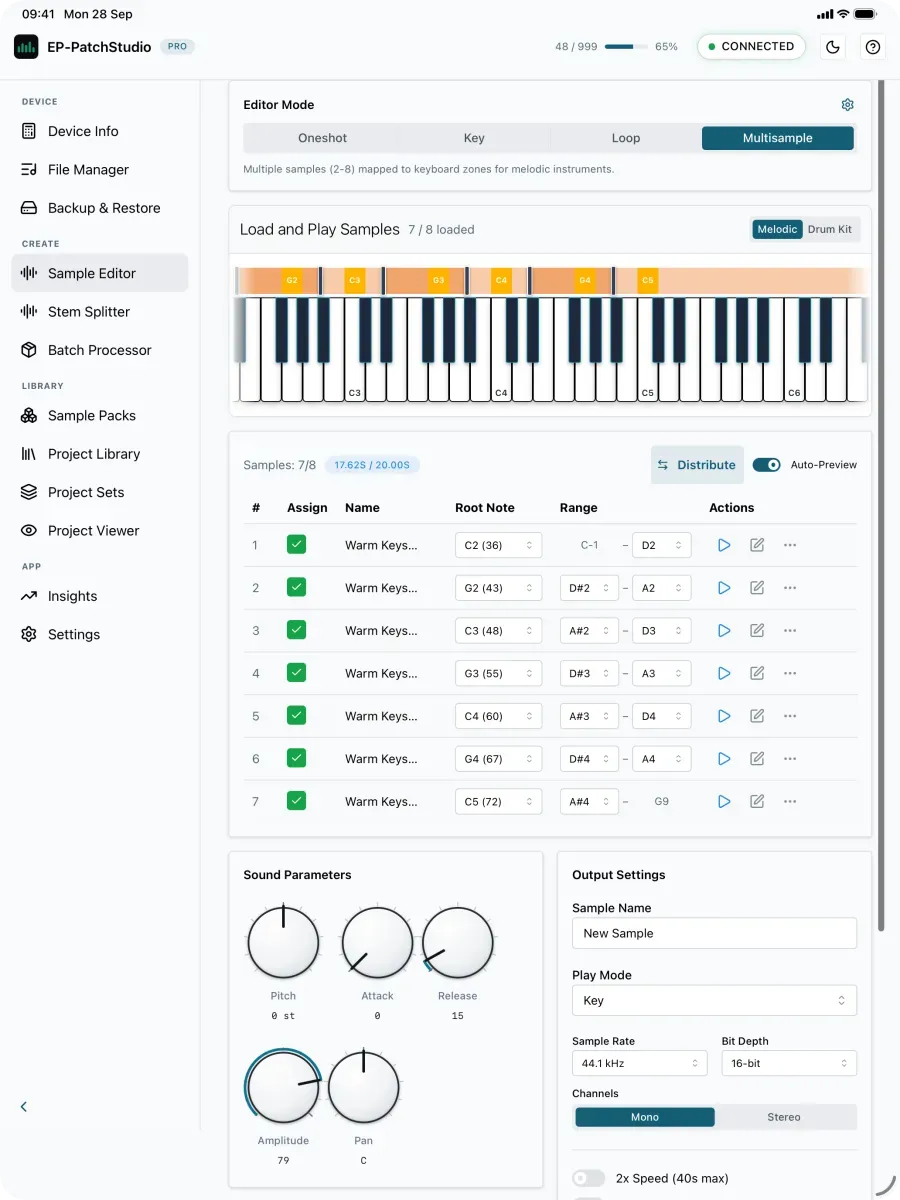Click the Sample Name input field
This screenshot has width=900, height=1200.
pos(714,933)
